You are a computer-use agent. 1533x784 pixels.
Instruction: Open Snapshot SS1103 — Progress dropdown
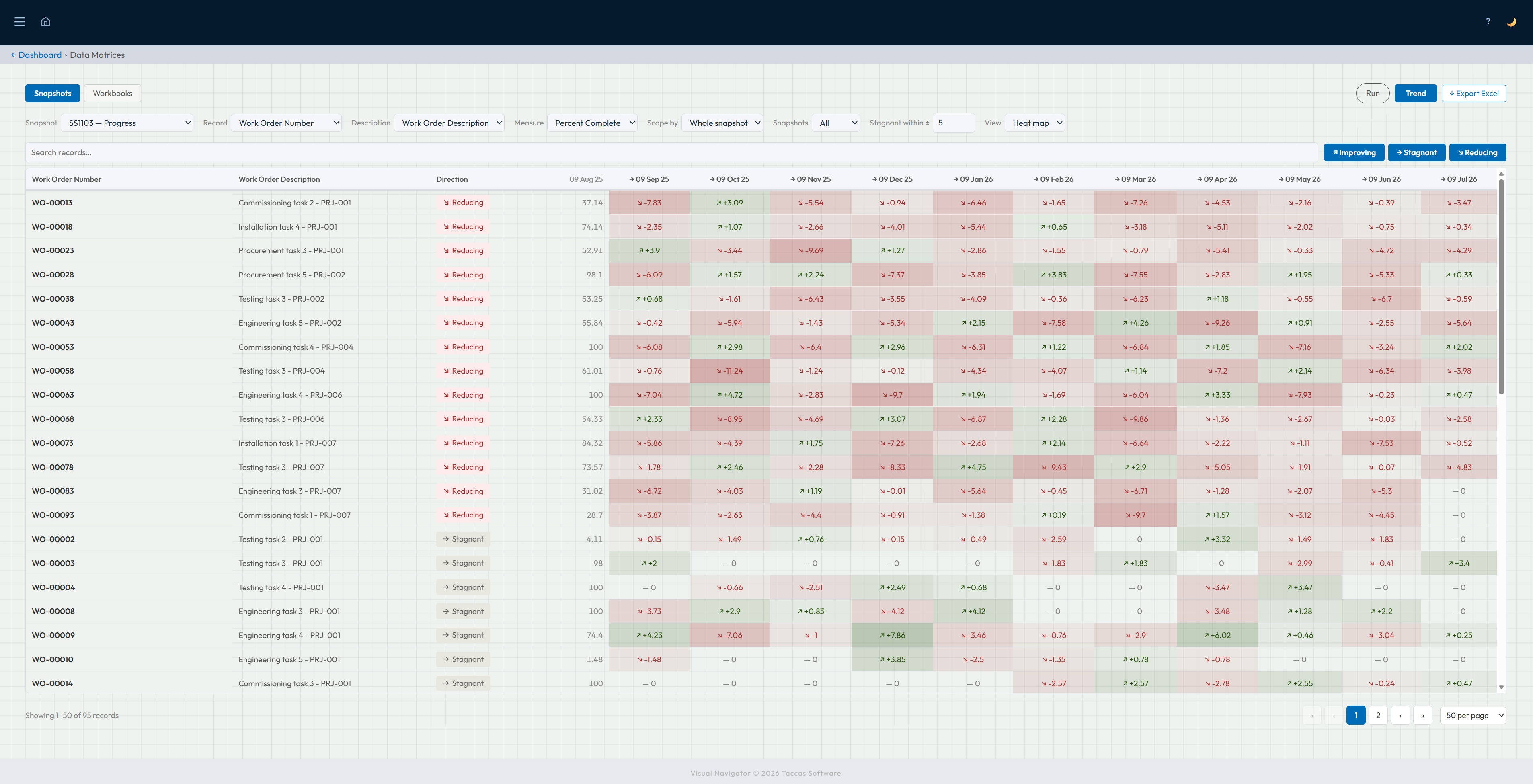point(127,123)
